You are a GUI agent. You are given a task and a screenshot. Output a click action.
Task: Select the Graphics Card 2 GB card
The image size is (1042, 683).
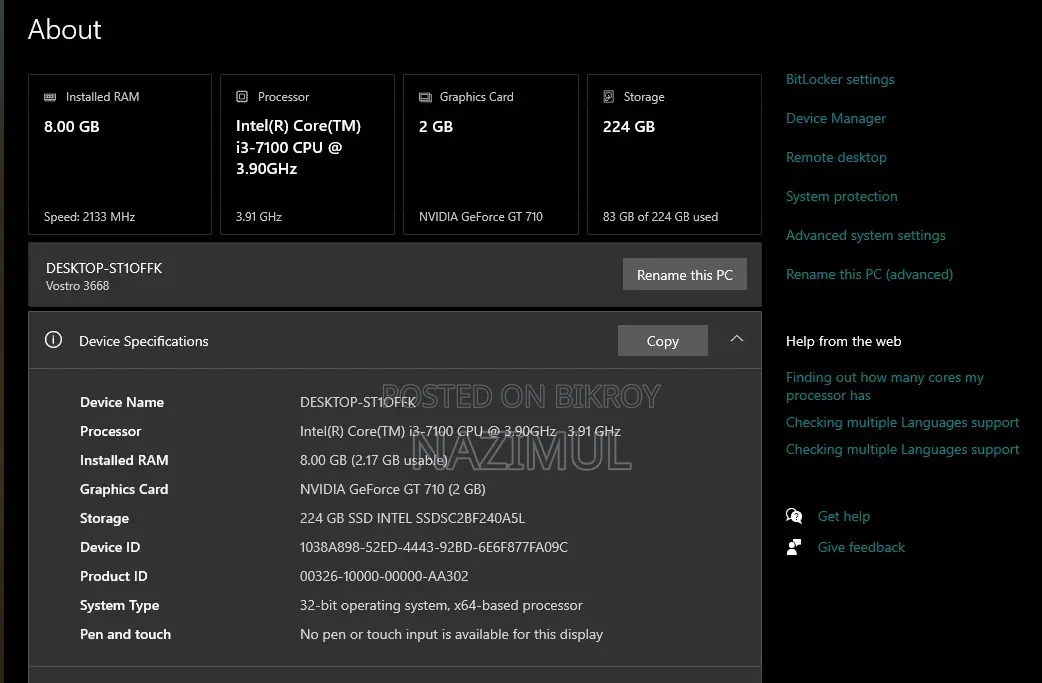coord(491,154)
